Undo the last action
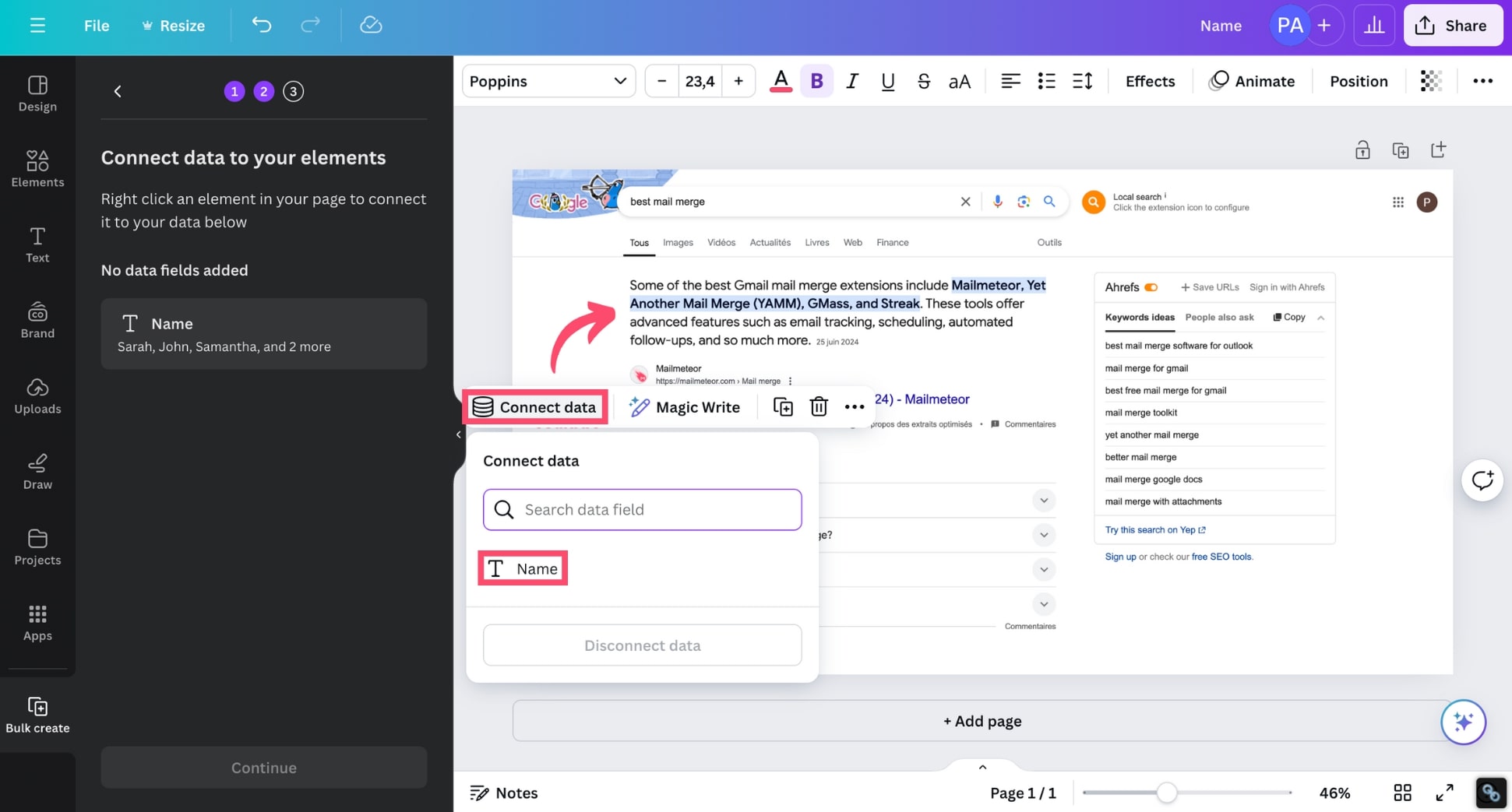 (x=261, y=25)
